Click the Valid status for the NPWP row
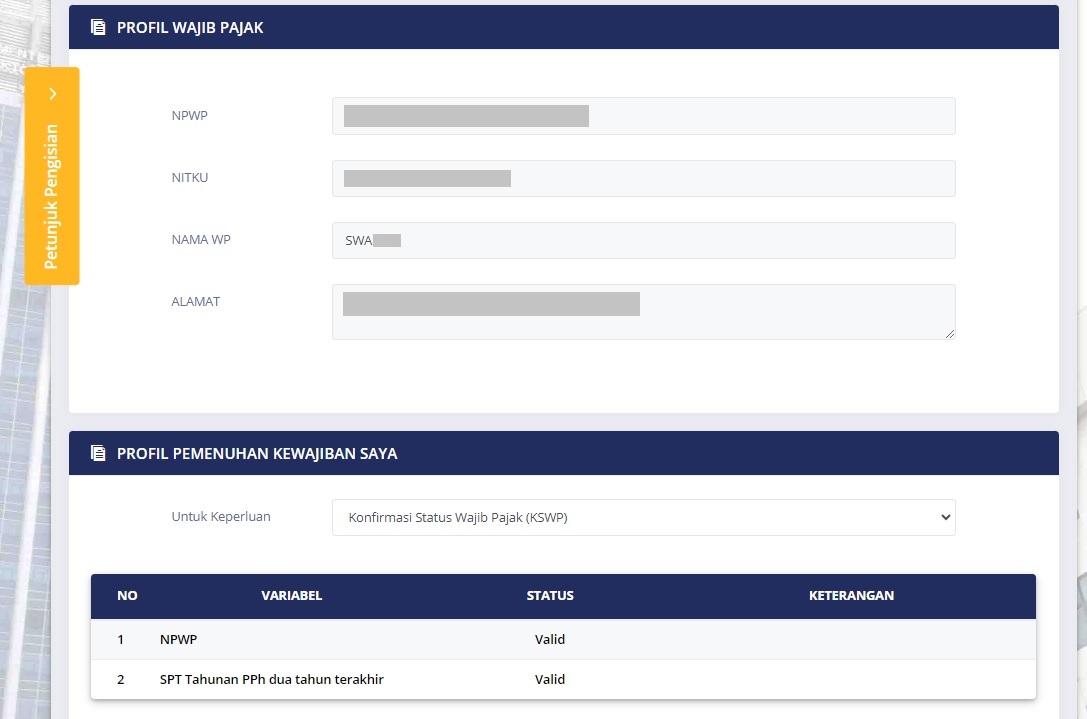The height and width of the screenshot is (719, 1087). (550, 639)
